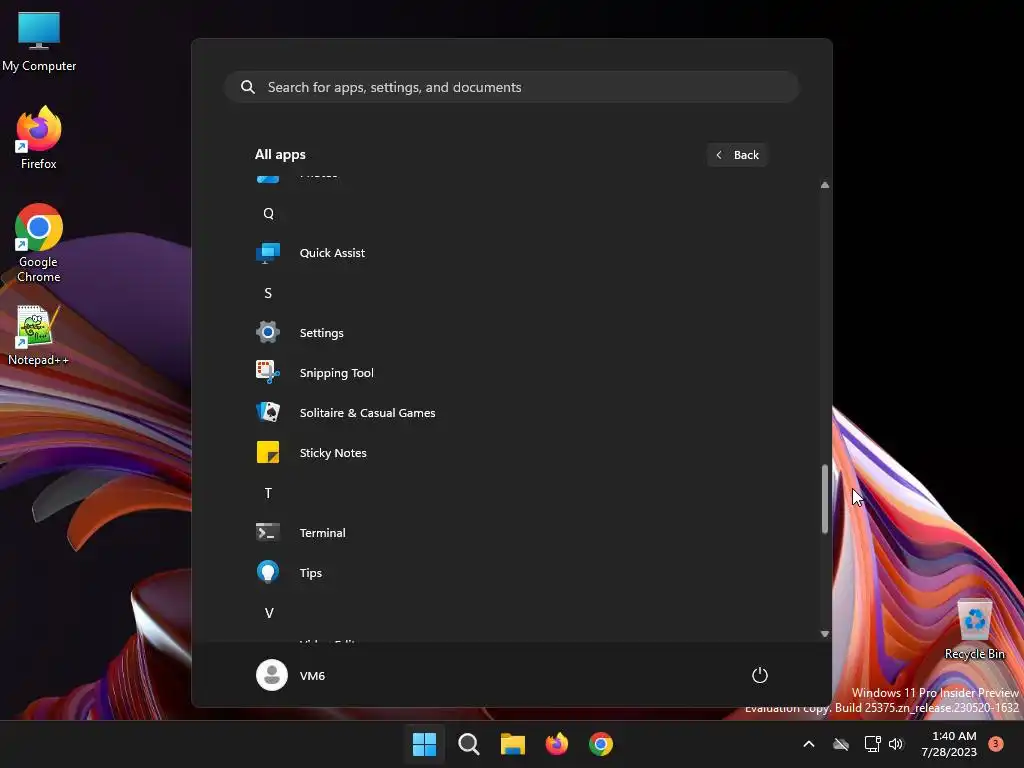Image resolution: width=1024 pixels, height=768 pixels.
Task: Select My Computer desktop icon
Action: click(39, 42)
